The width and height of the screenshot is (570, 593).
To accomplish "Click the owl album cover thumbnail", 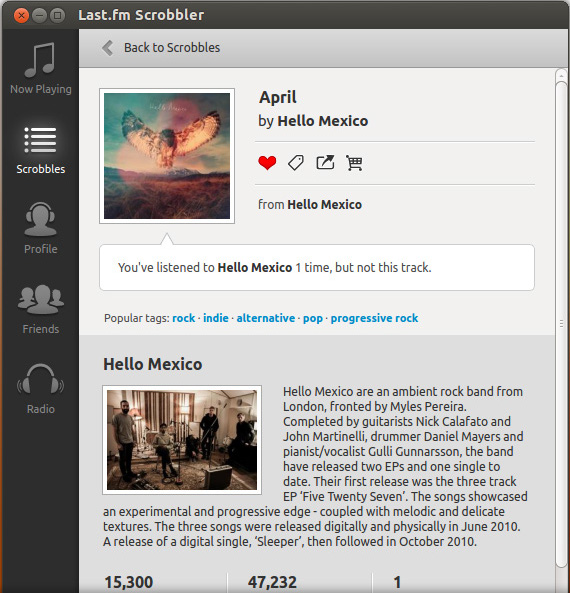I will [167, 156].
